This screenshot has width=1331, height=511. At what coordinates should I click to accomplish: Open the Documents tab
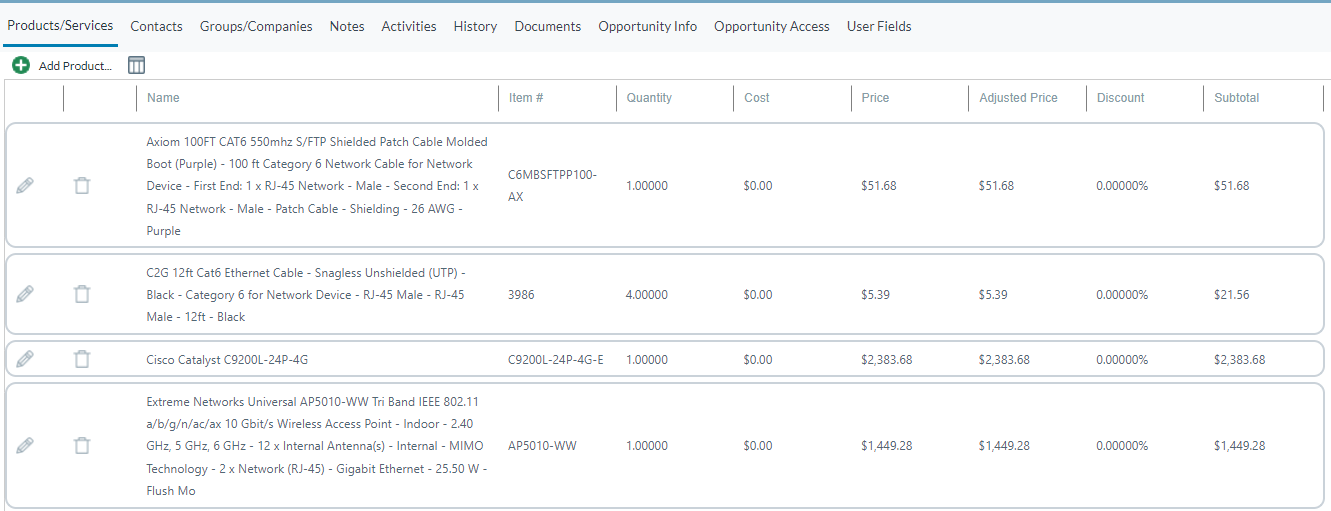(547, 27)
